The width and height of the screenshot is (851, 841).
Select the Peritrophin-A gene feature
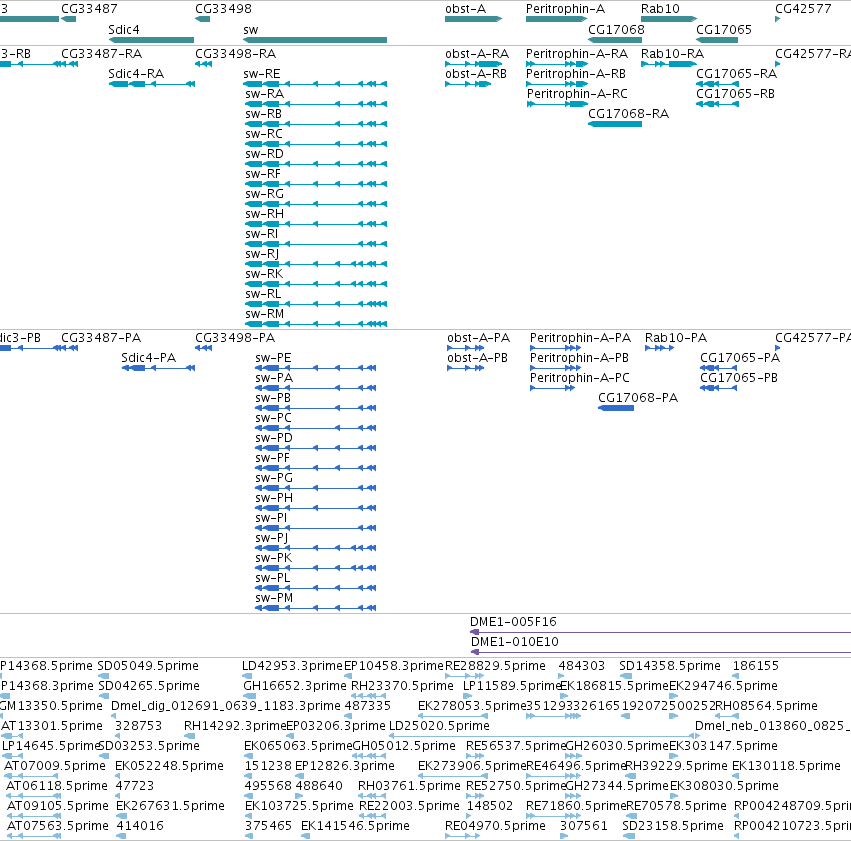click(556, 19)
